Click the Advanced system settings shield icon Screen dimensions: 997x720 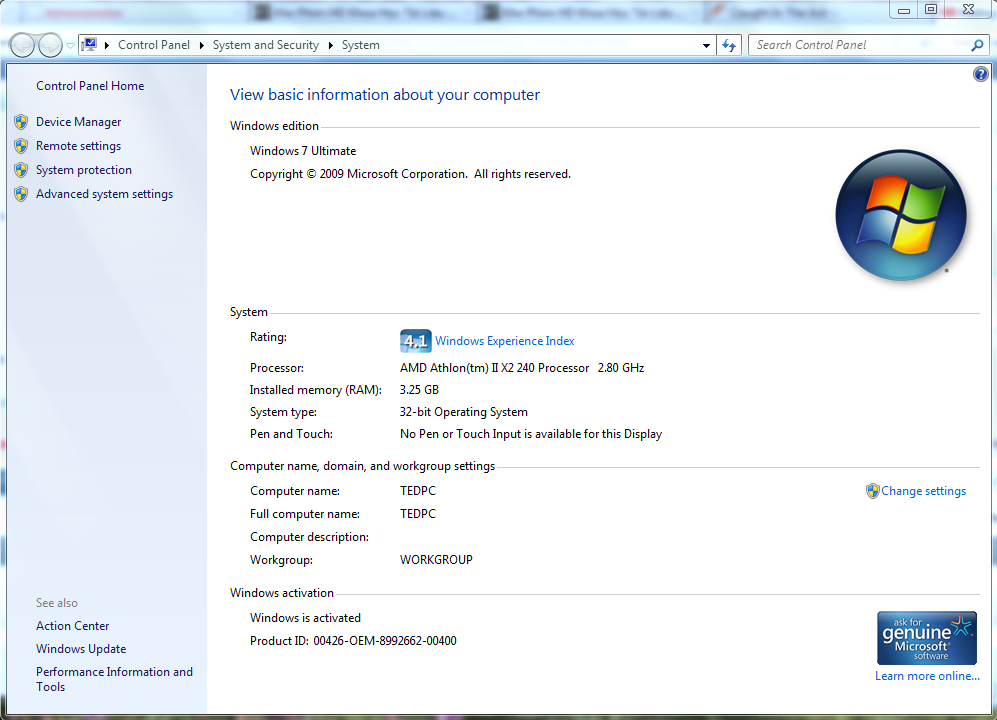21,194
